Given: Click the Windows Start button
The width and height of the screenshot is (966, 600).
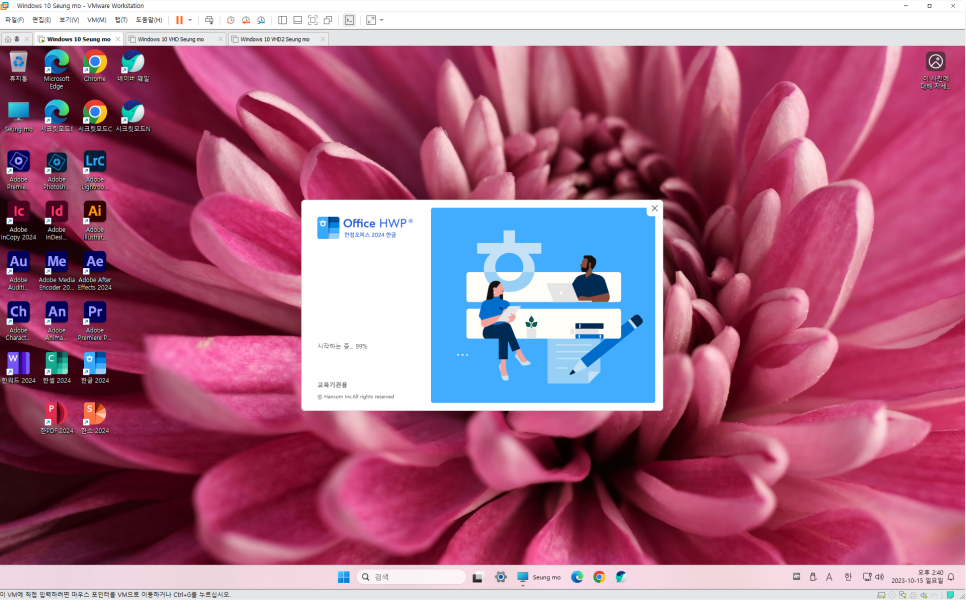Looking at the screenshot, I should (x=343, y=577).
